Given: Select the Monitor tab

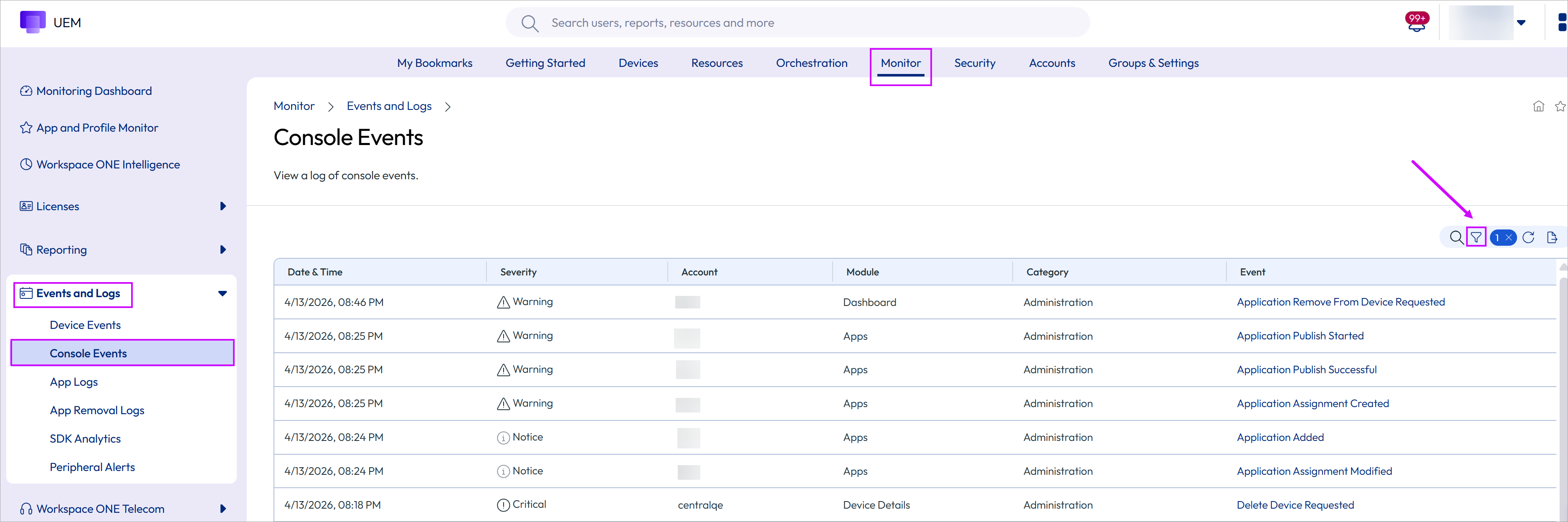Looking at the screenshot, I should (x=901, y=64).
